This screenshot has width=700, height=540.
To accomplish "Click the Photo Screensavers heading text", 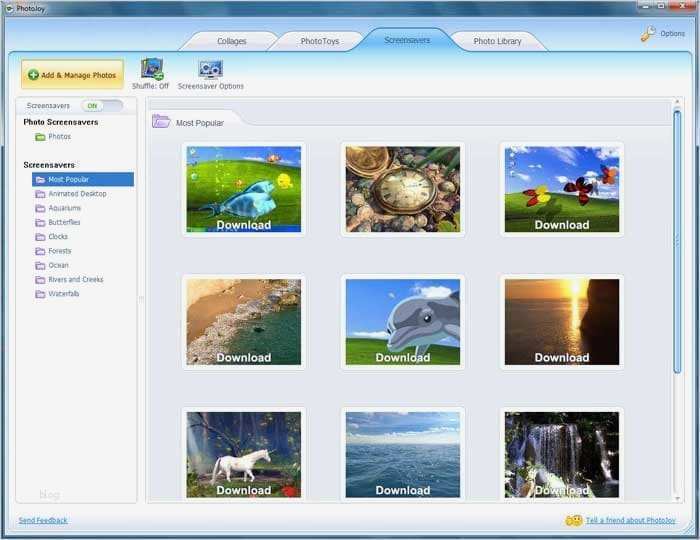I will tap(61, 122).
